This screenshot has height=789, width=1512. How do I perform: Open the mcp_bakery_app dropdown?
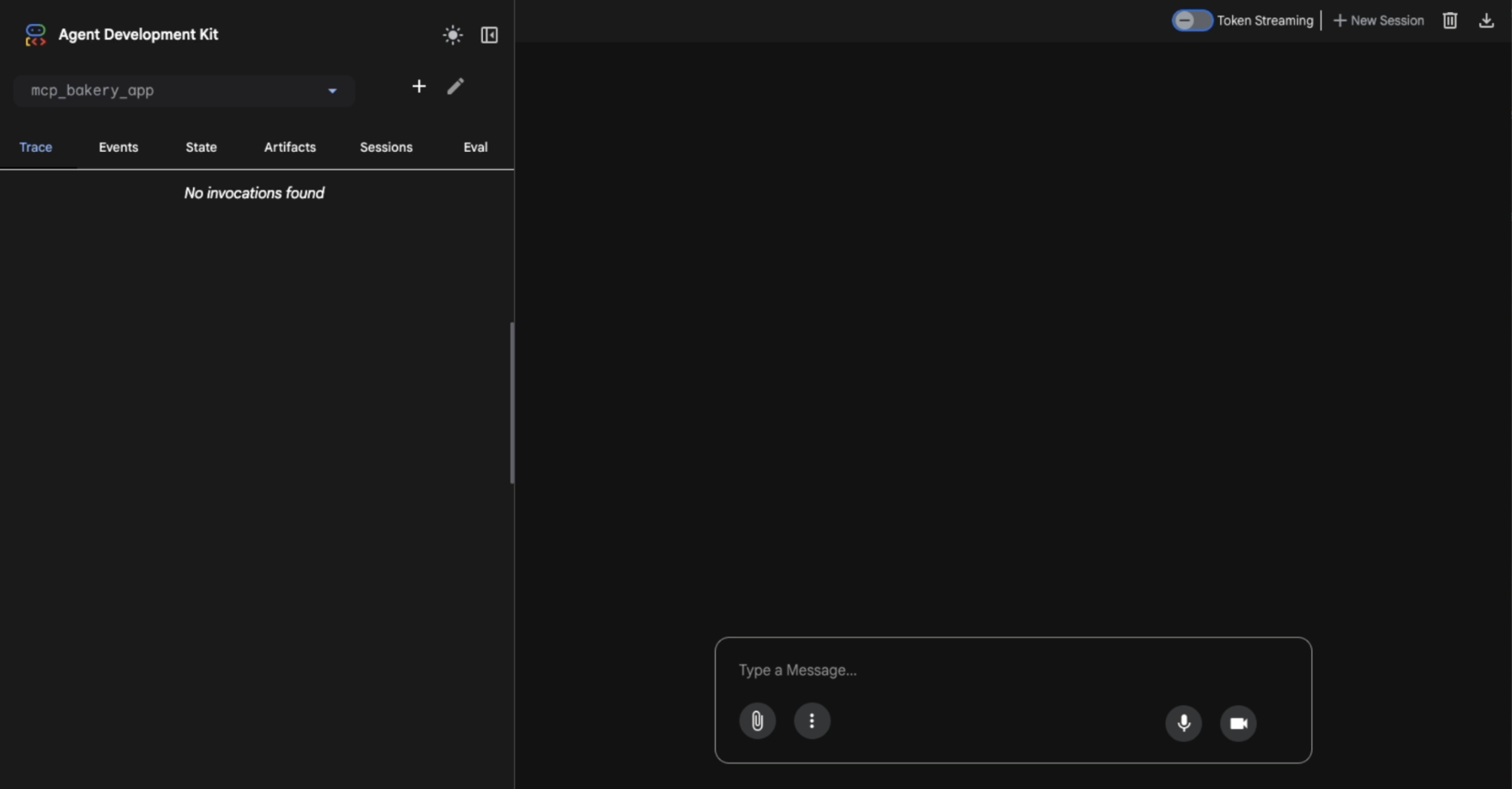pos(184,91)
